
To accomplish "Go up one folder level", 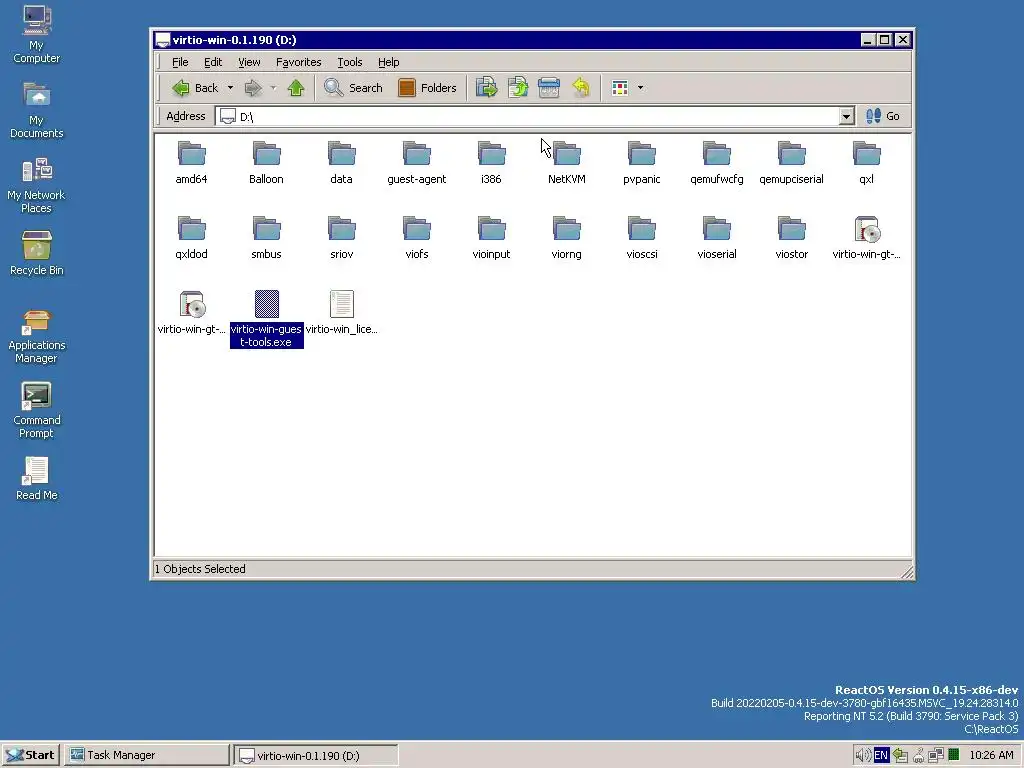I will pyautogui.click(x=296, y=88).
